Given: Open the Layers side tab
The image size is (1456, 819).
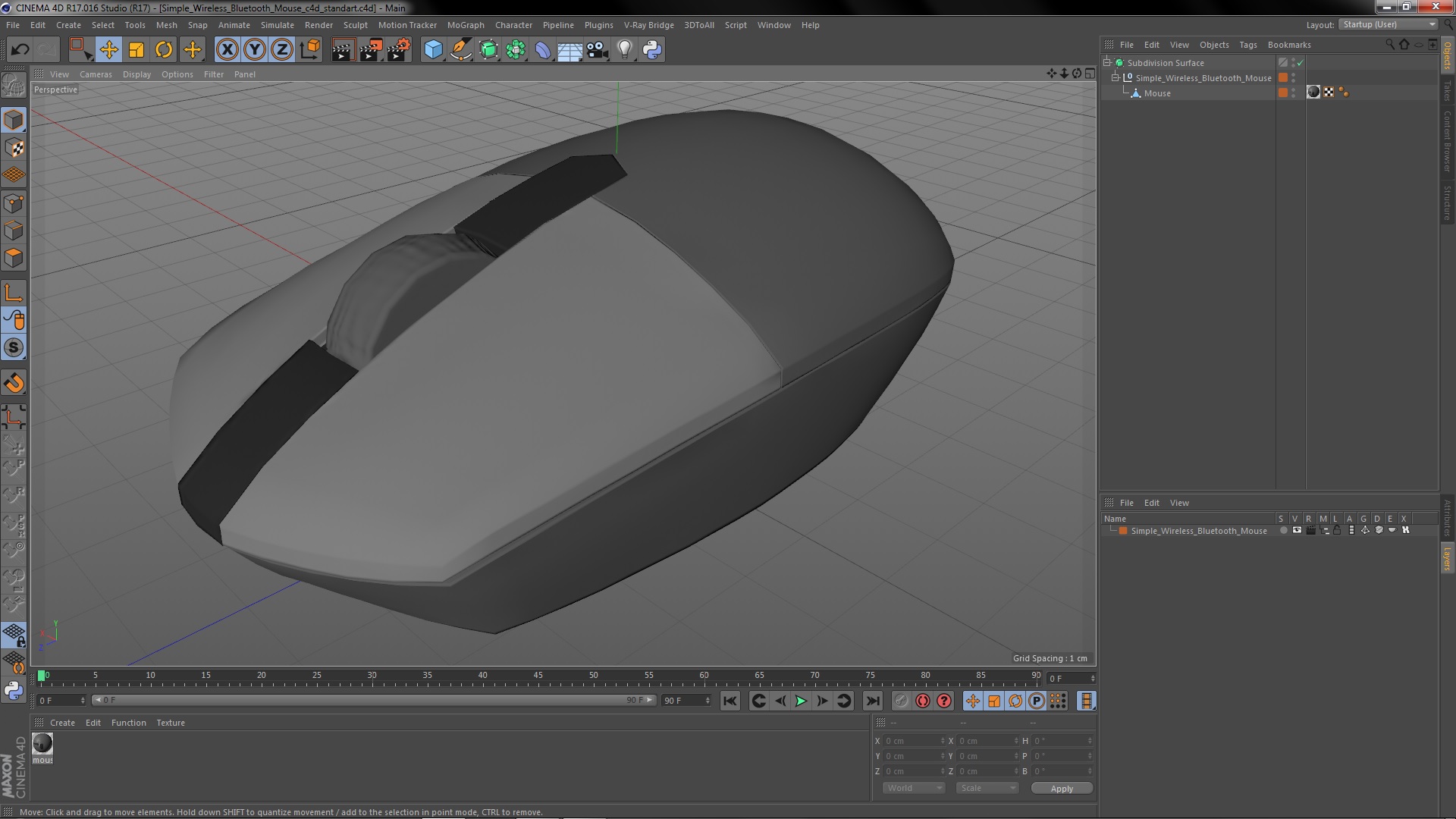Looking at the screenshot, I should tap(1448, 559).
